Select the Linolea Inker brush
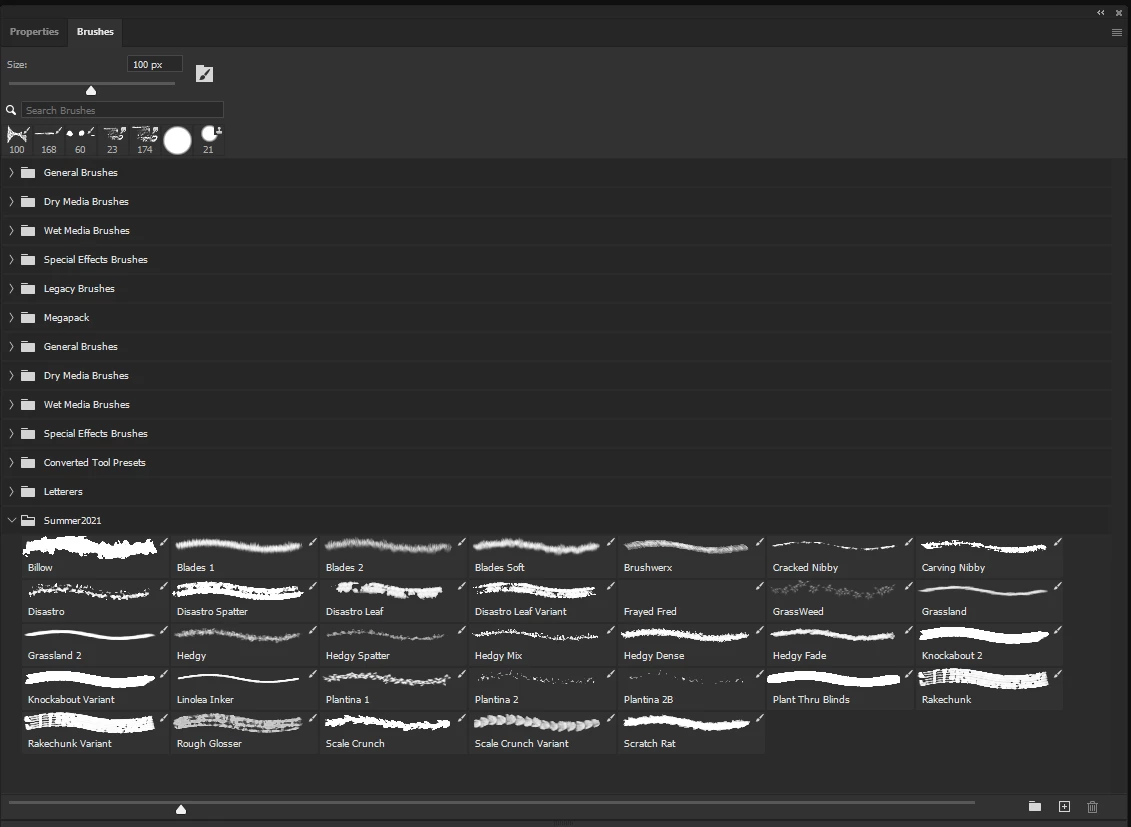 coord(244,687)
